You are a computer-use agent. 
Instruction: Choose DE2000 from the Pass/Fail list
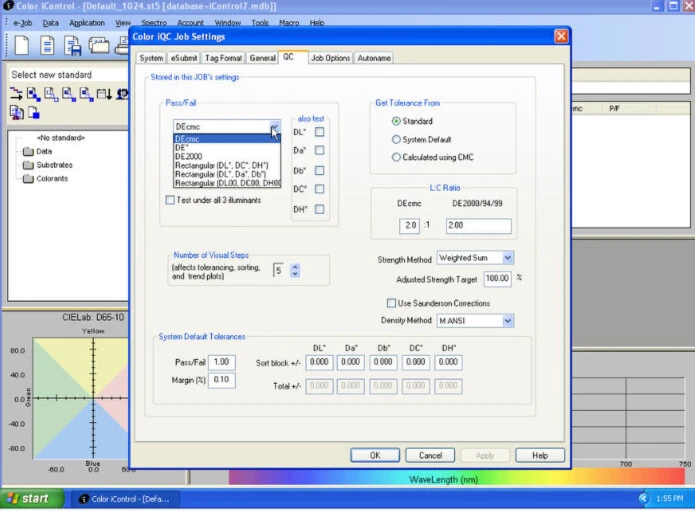pyautogui.click(x=189, y=157)
